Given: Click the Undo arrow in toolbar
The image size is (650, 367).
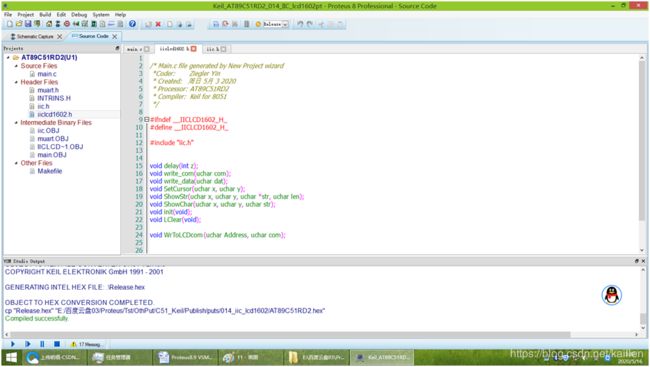Looking at the screenshot, I should point(300,24).
